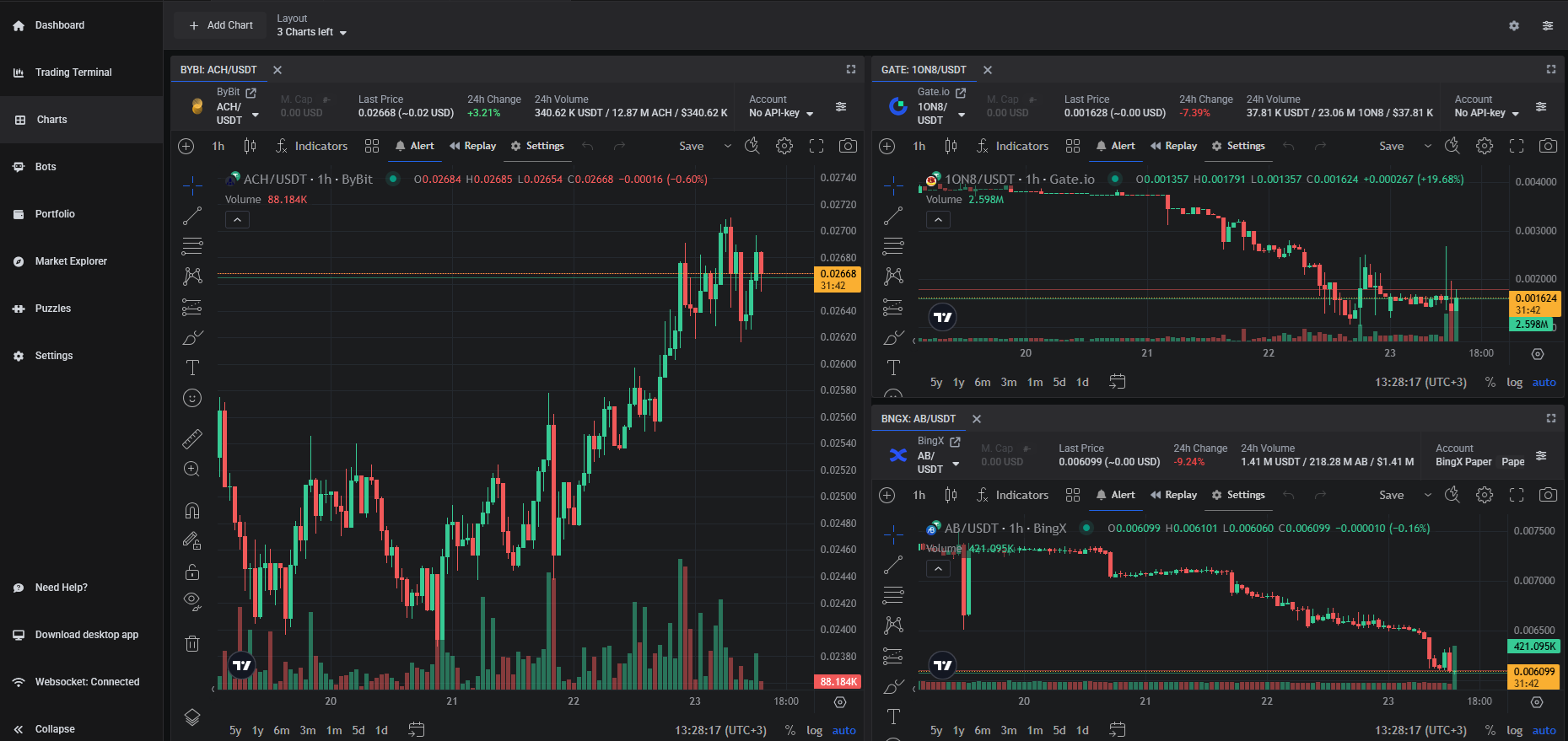1568x741 pixels.
Task: Maximize the BYBI: ACH/USDT chart panel
Action: click(851, 69)
